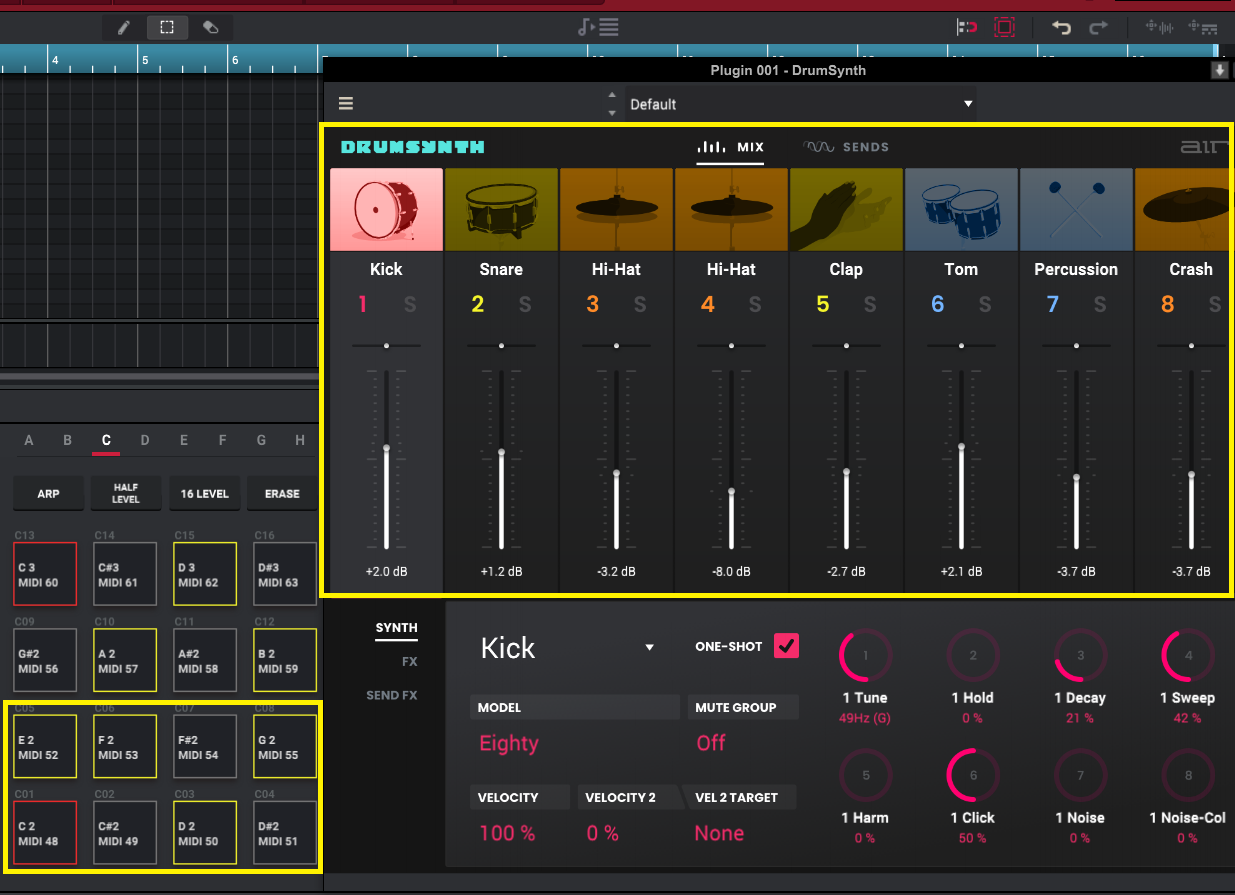Switch to pad bank D
1235x895 pixels.
coord(145,440)
